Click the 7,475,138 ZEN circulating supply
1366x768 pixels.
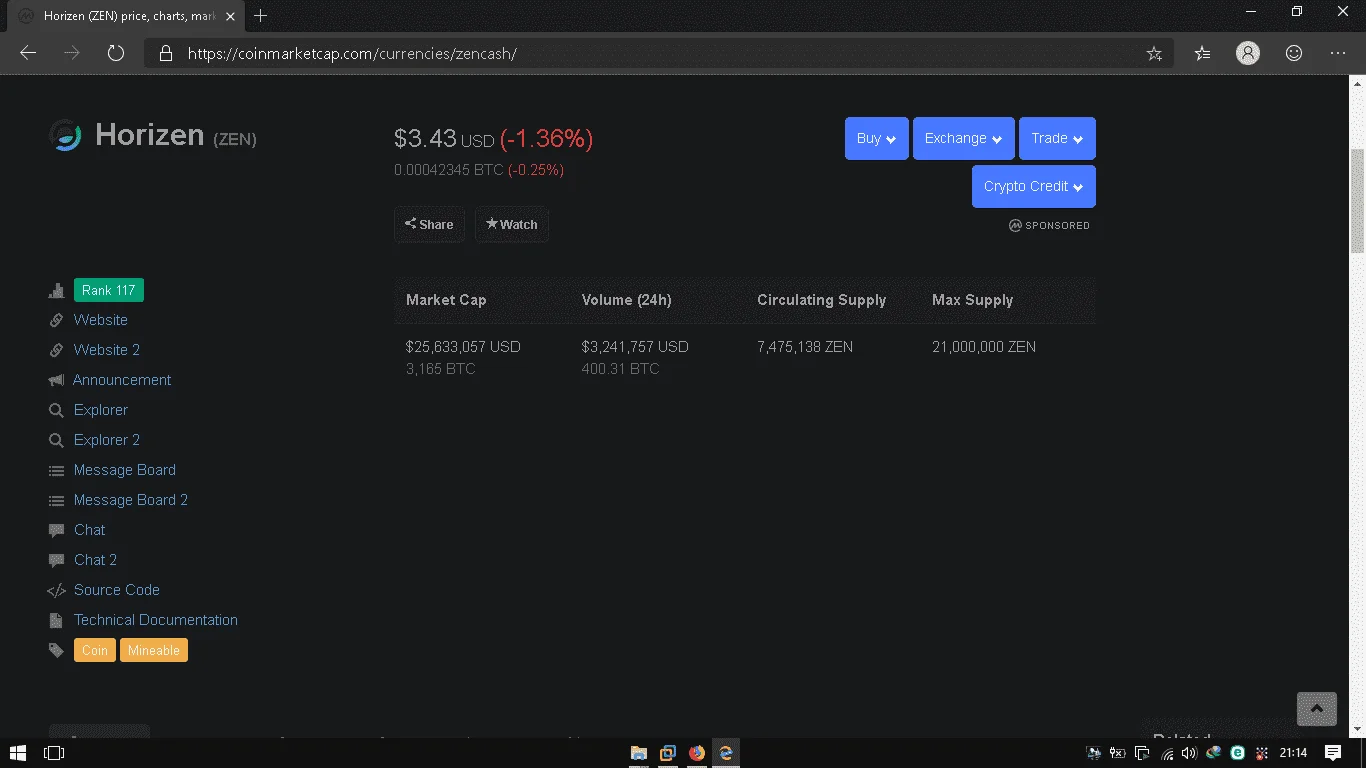point(805,347)
